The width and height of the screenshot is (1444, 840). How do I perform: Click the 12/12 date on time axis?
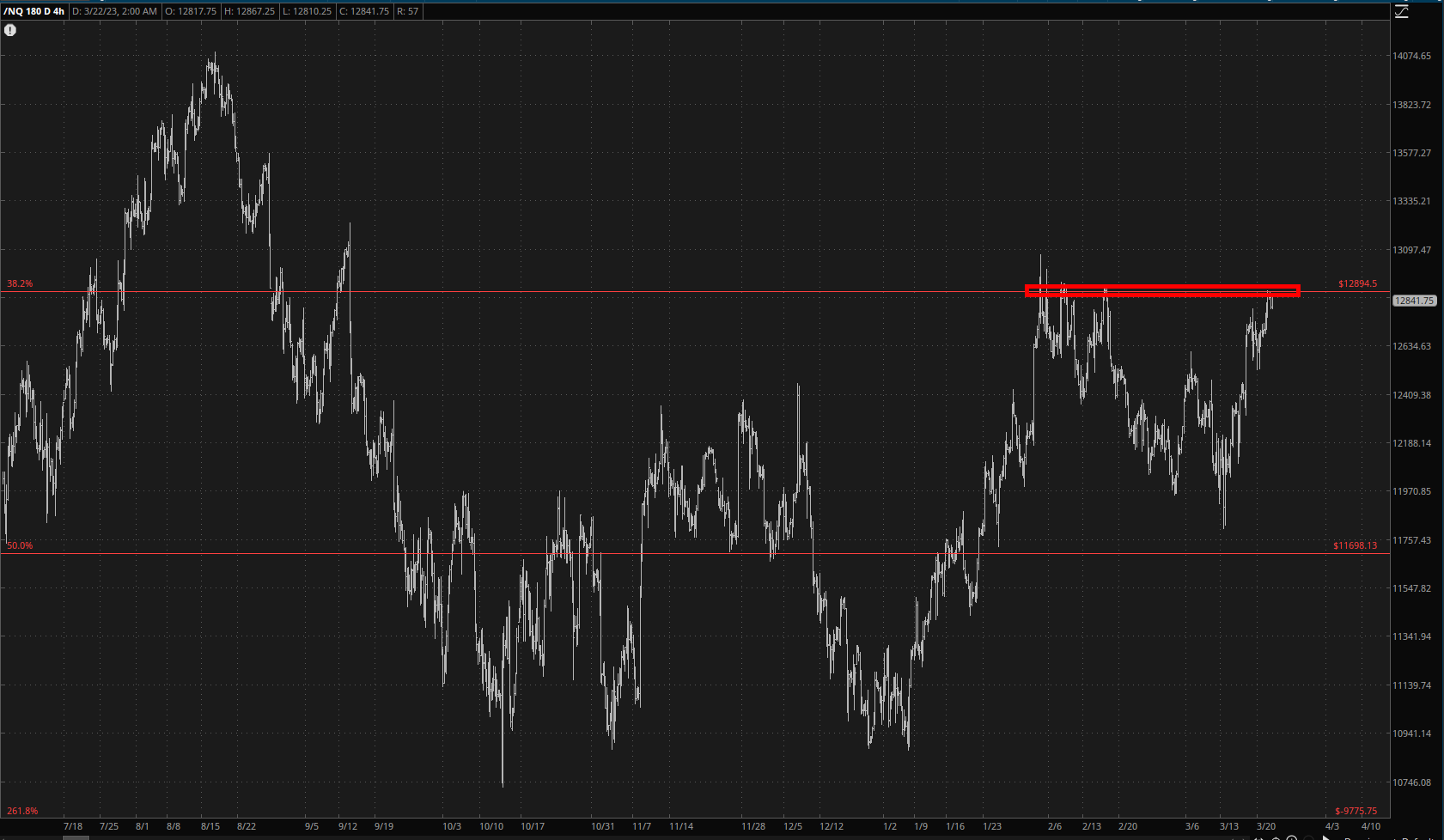[832, 826]
